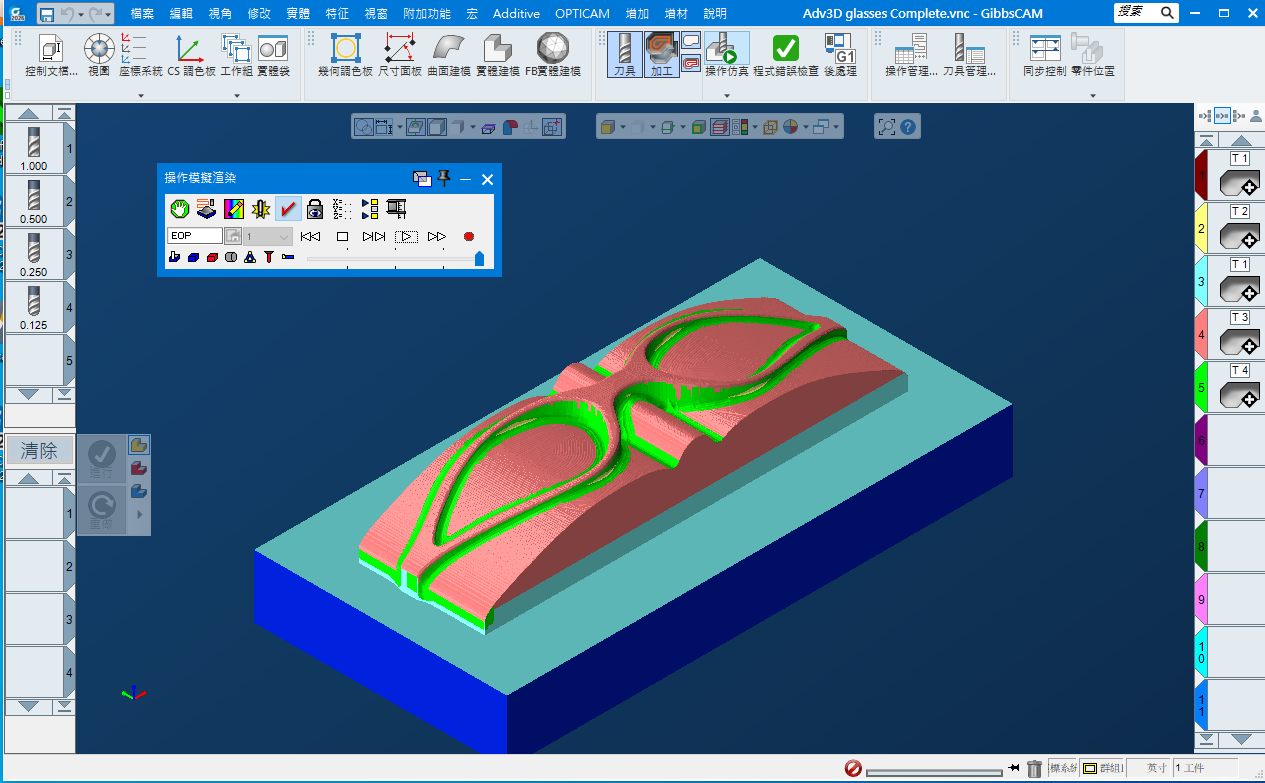Click the help question mark icon in viewport
The image size is (1265, 783).
tap(908, 127)
